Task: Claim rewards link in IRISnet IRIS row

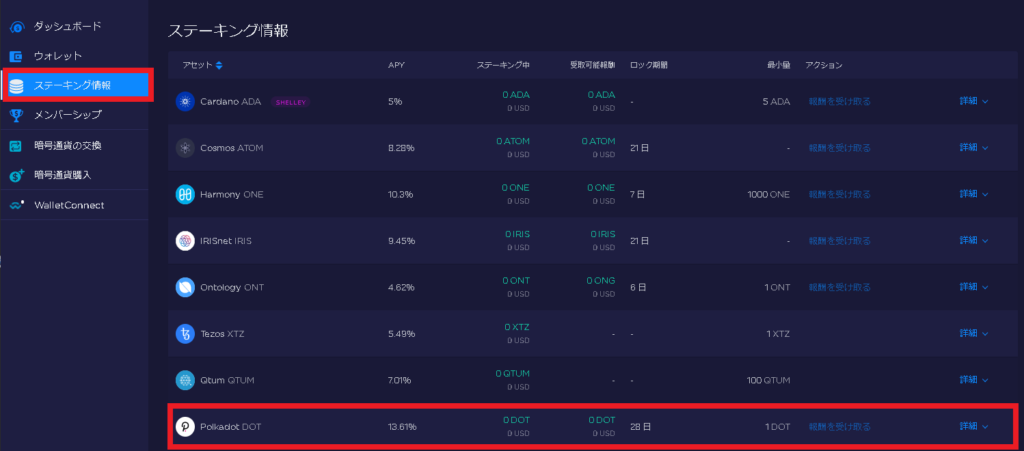Action: coord(839,241)
